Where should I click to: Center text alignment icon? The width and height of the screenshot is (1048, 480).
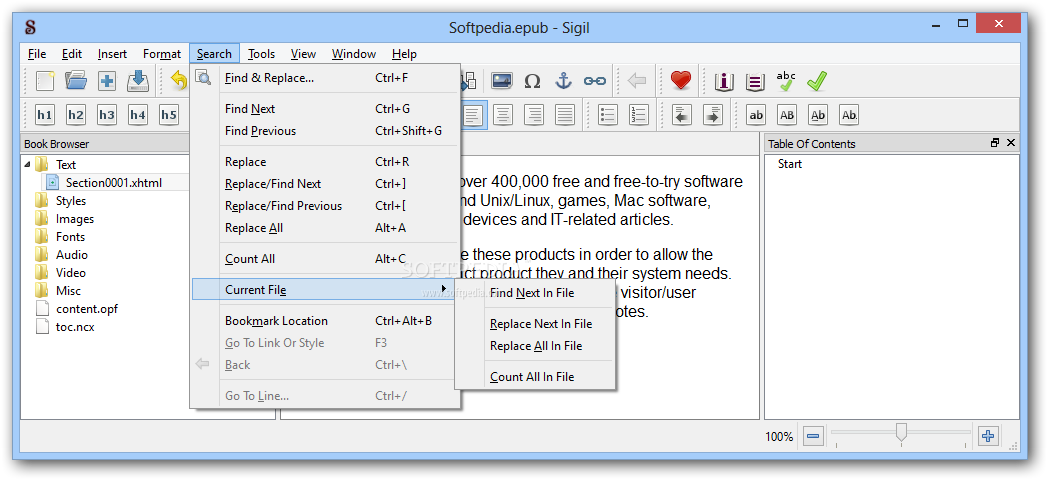click(503, 115)
